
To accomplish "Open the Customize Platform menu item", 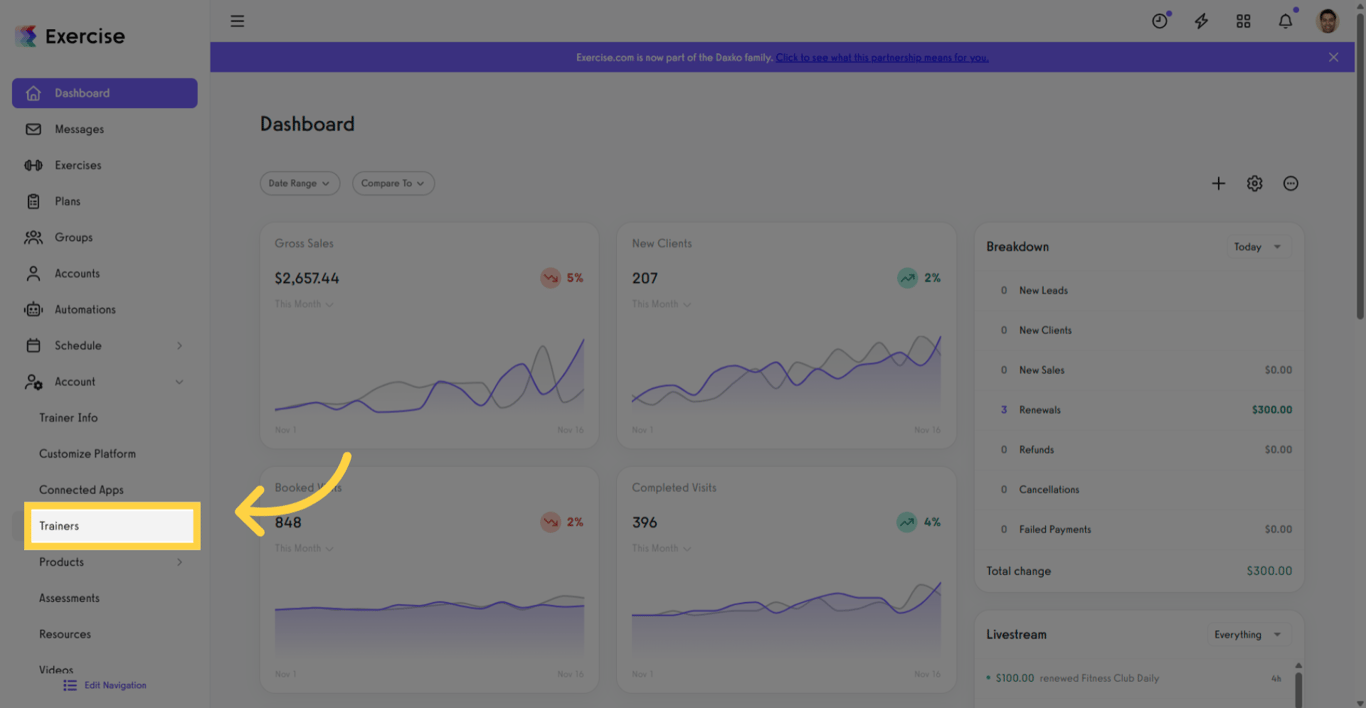I will pos(87,453).
